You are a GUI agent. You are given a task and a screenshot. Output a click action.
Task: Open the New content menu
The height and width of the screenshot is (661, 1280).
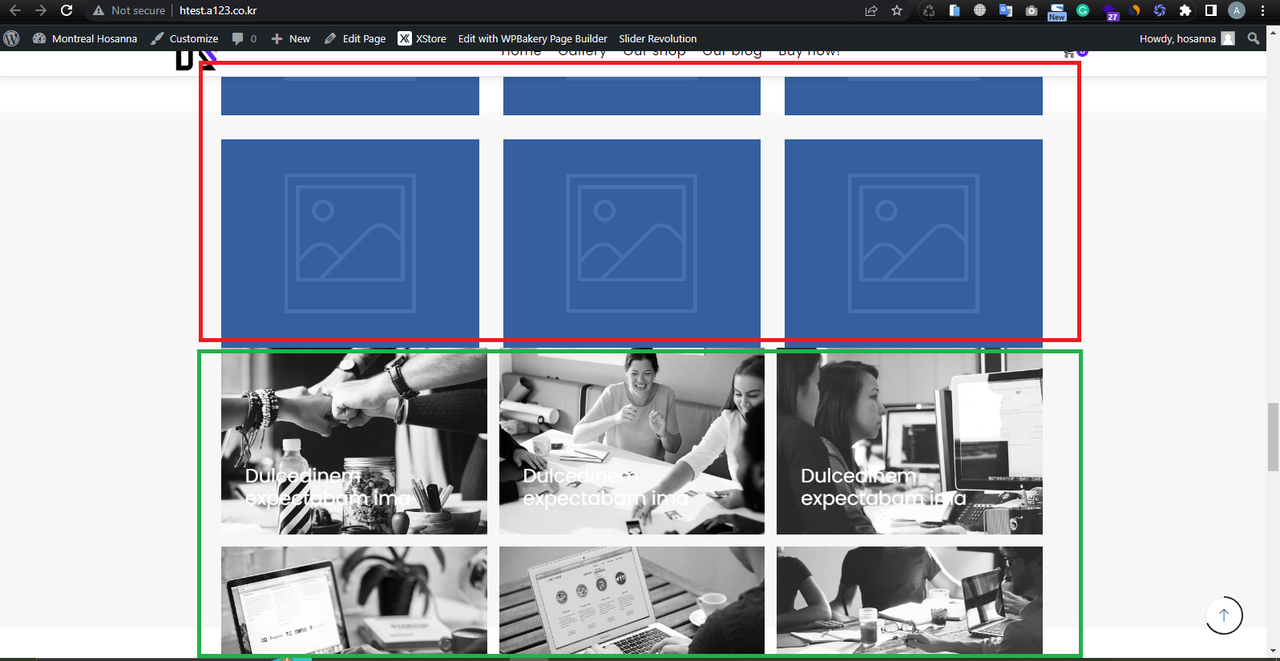(x=291, y=38)
